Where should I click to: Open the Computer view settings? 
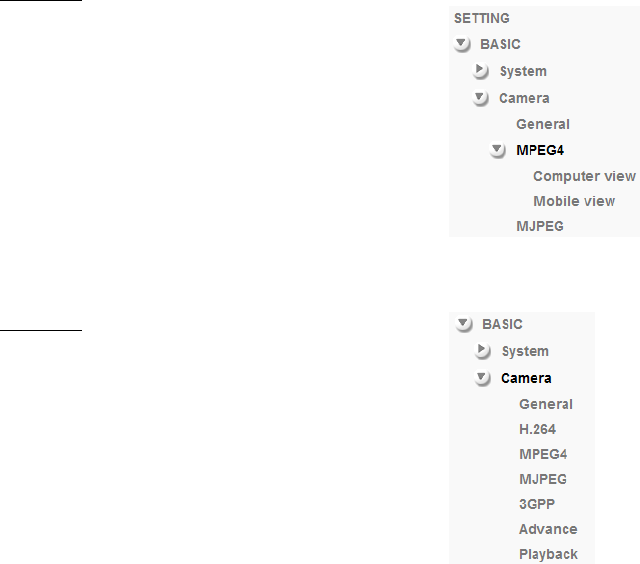click(584, 176)
